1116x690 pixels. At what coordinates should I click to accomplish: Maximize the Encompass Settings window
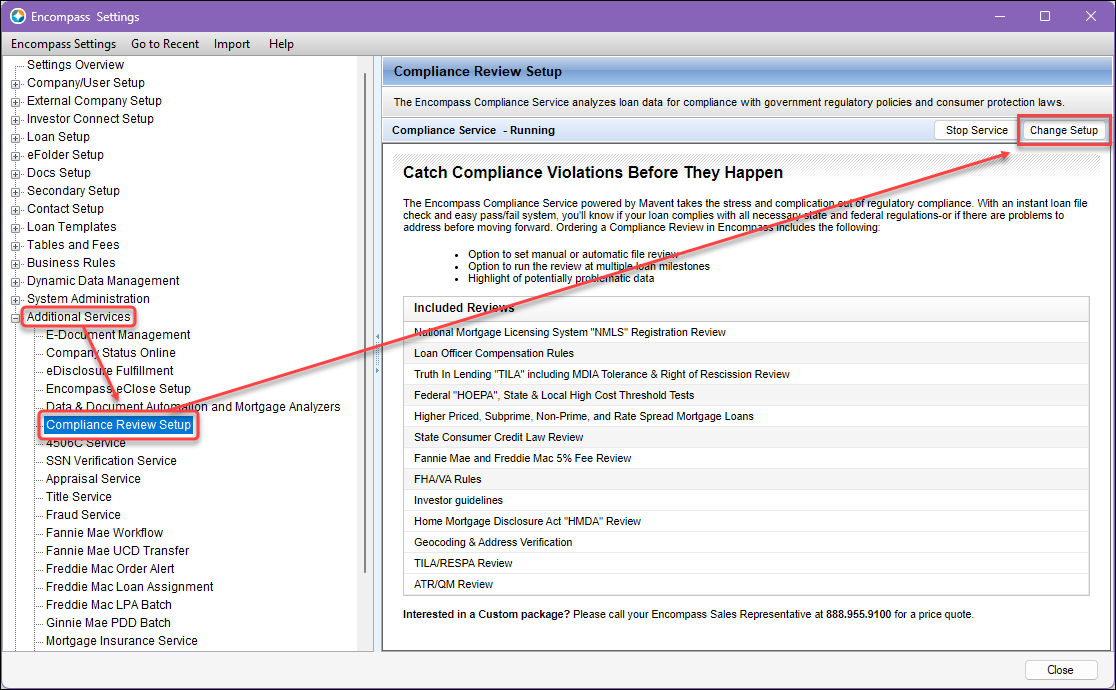pos(1045,16)
